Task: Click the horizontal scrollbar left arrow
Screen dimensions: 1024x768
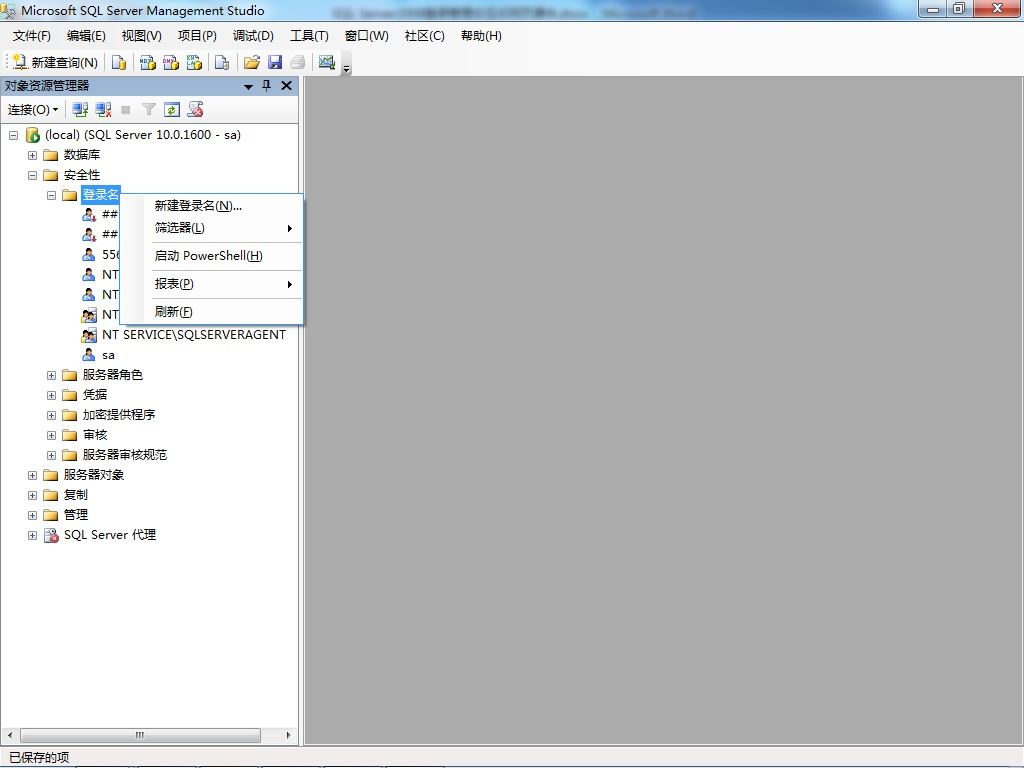Action: [x=10, y=735]
